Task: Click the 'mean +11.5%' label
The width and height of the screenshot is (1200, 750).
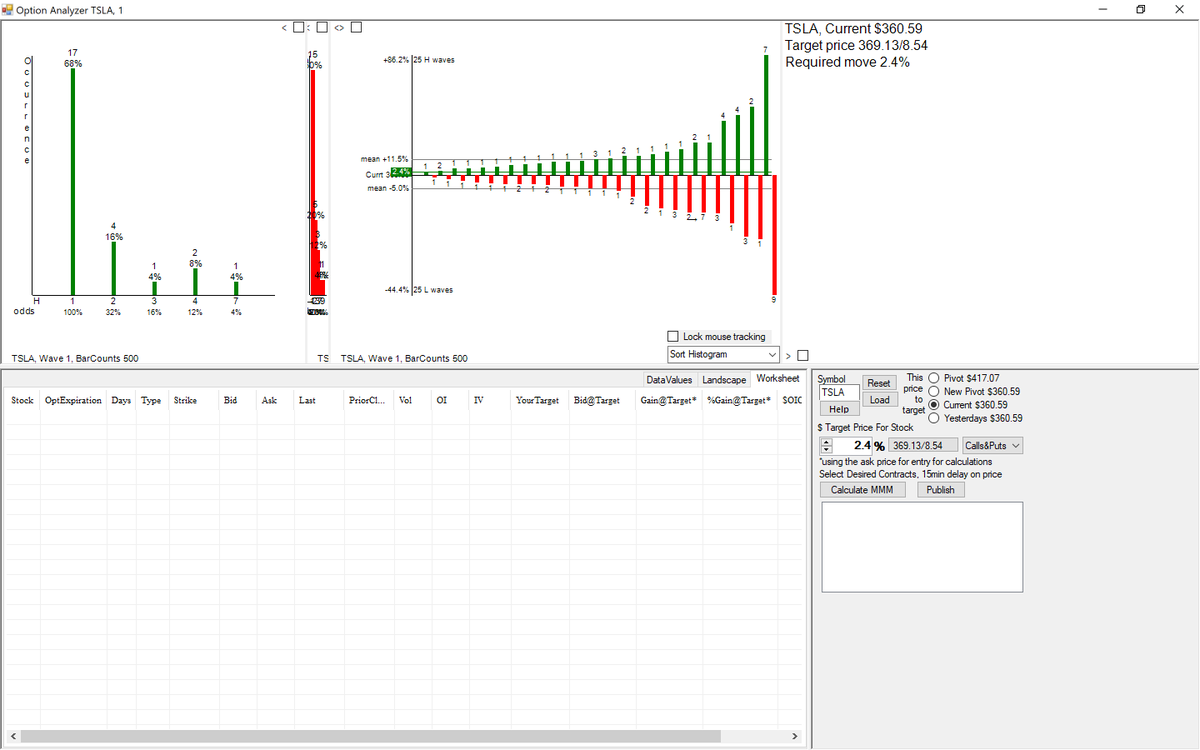Action: 384,159
